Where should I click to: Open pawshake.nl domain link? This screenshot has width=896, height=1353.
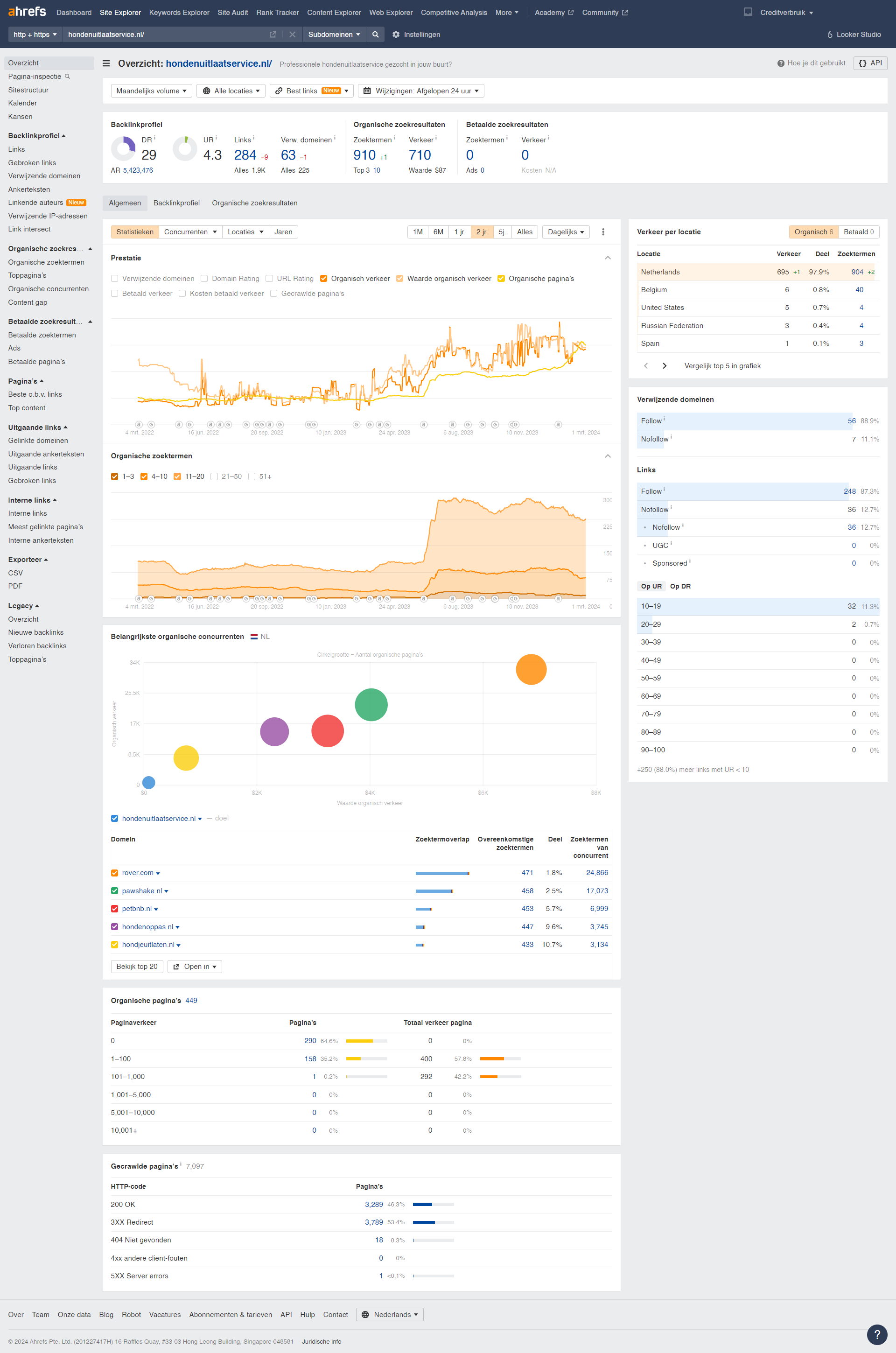(x=142, y=891)
